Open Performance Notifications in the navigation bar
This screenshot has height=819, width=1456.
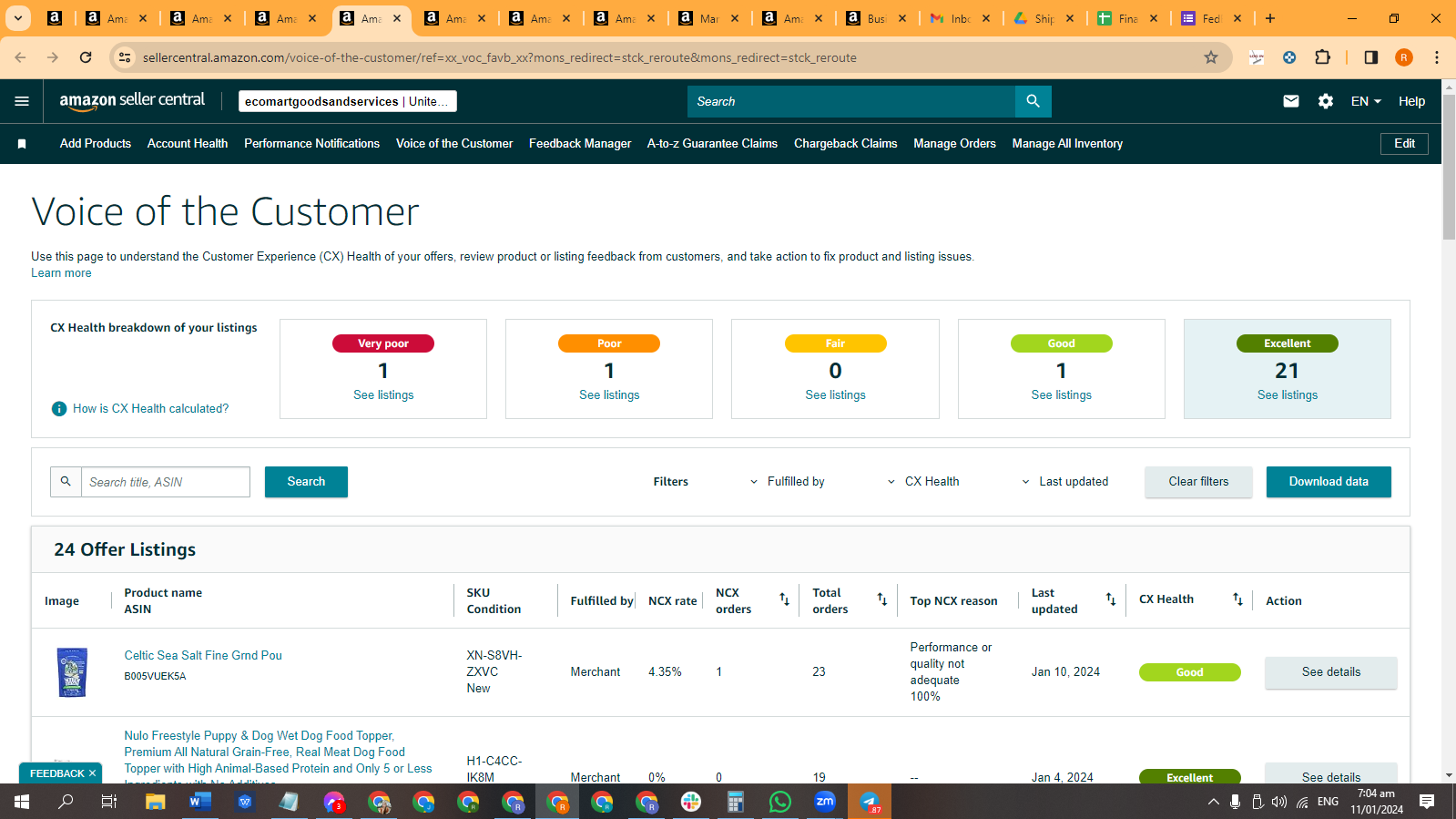tap(311, 144)
